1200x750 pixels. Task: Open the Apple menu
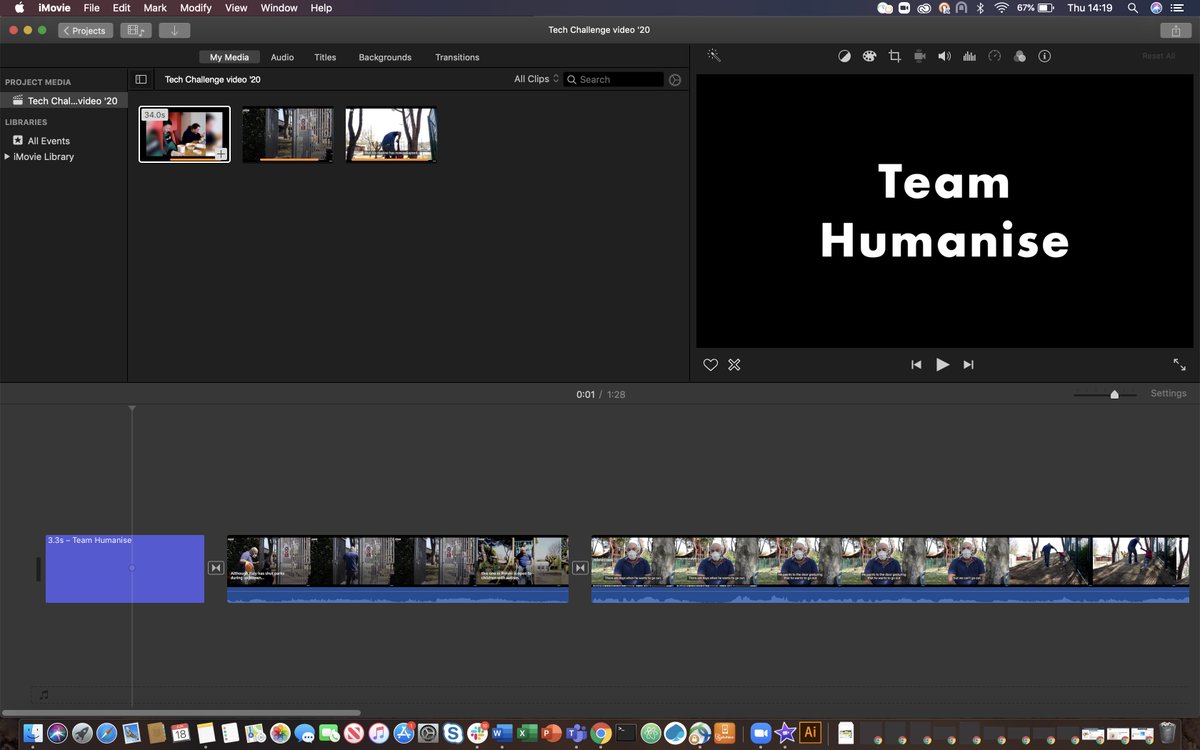18,7
